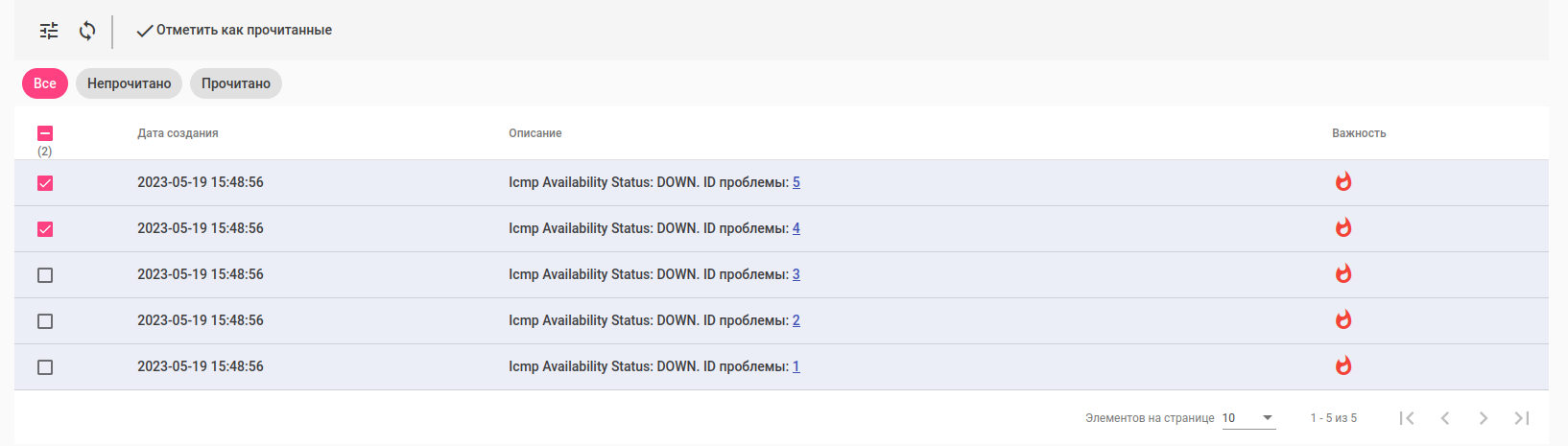
Task: Click the fire severity icon for problem 5
Action: point(1343,181)
